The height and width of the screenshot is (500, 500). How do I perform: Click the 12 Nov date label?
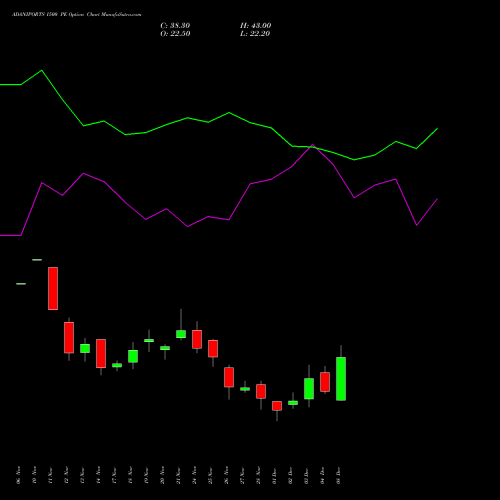(x=66, y=475)
